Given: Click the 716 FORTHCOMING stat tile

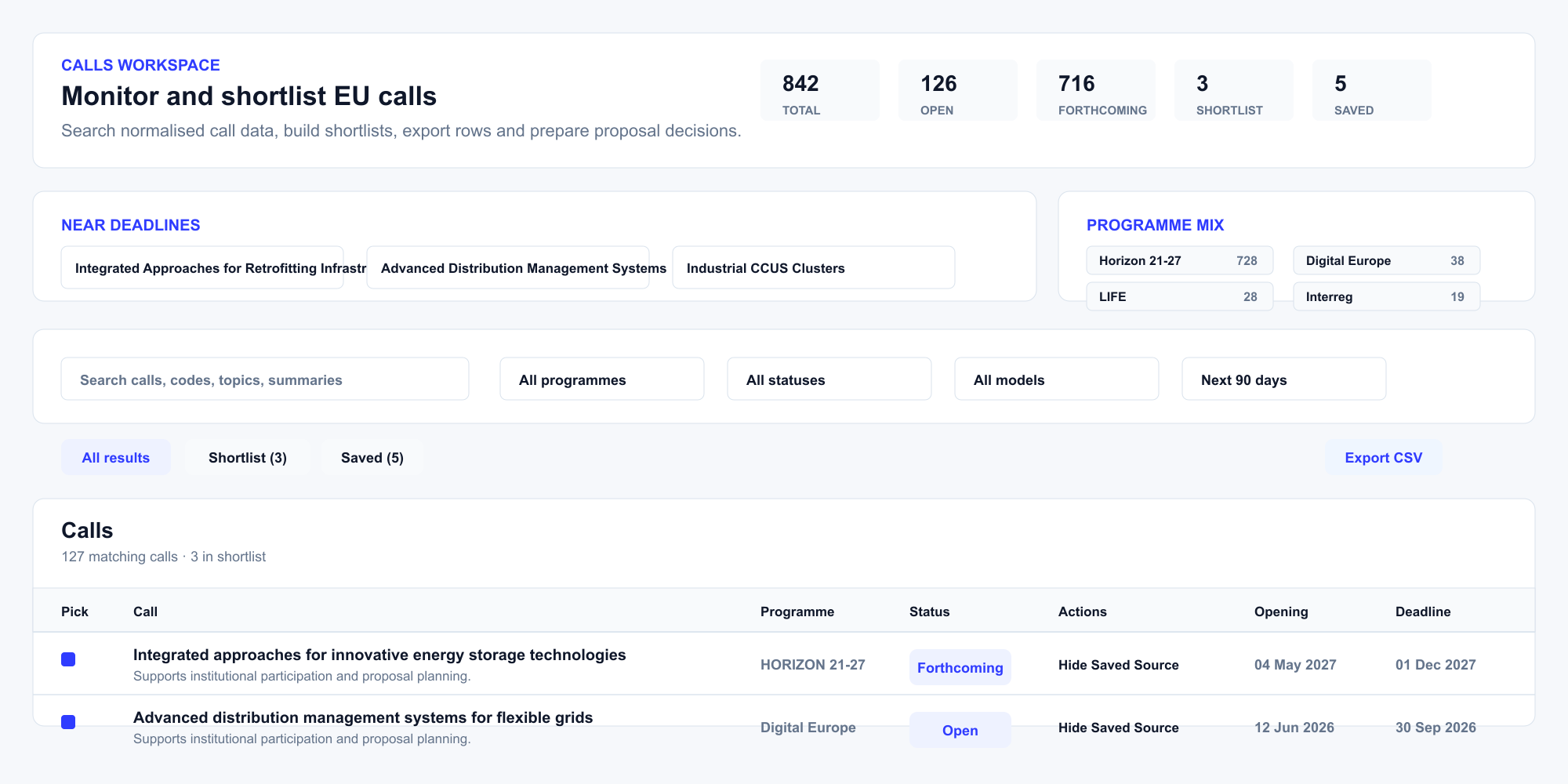Looking at the screenshot, I should pos(1096,90).
